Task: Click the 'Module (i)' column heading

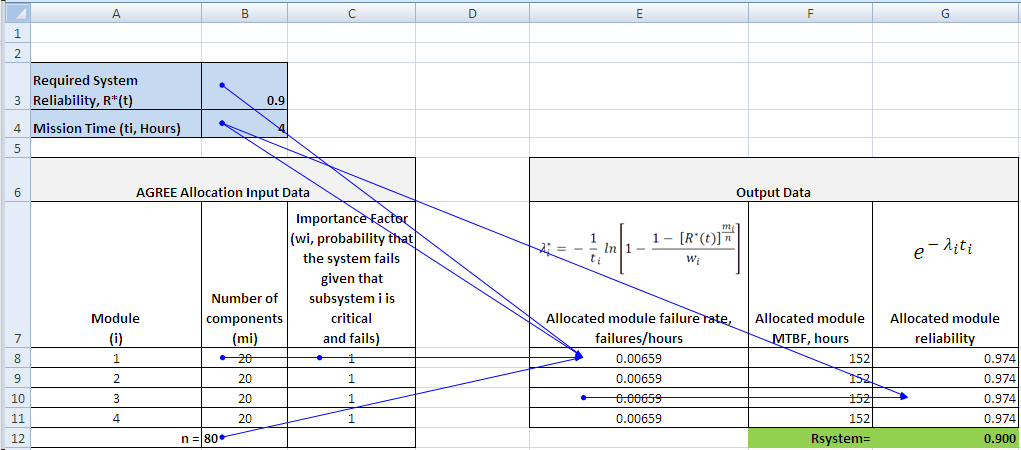Action: pos(116,274)
